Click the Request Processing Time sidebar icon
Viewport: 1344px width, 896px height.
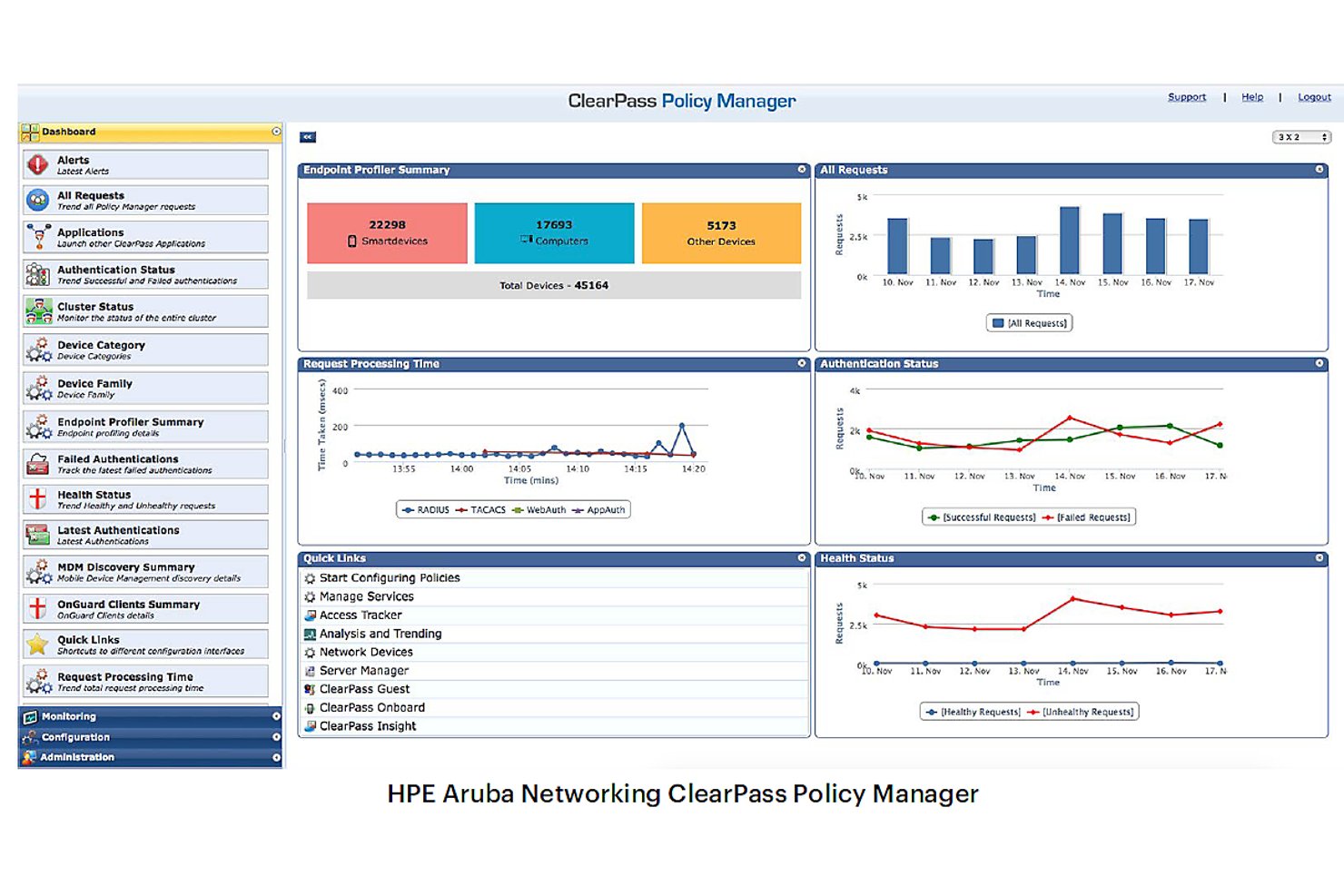point(38,681)
